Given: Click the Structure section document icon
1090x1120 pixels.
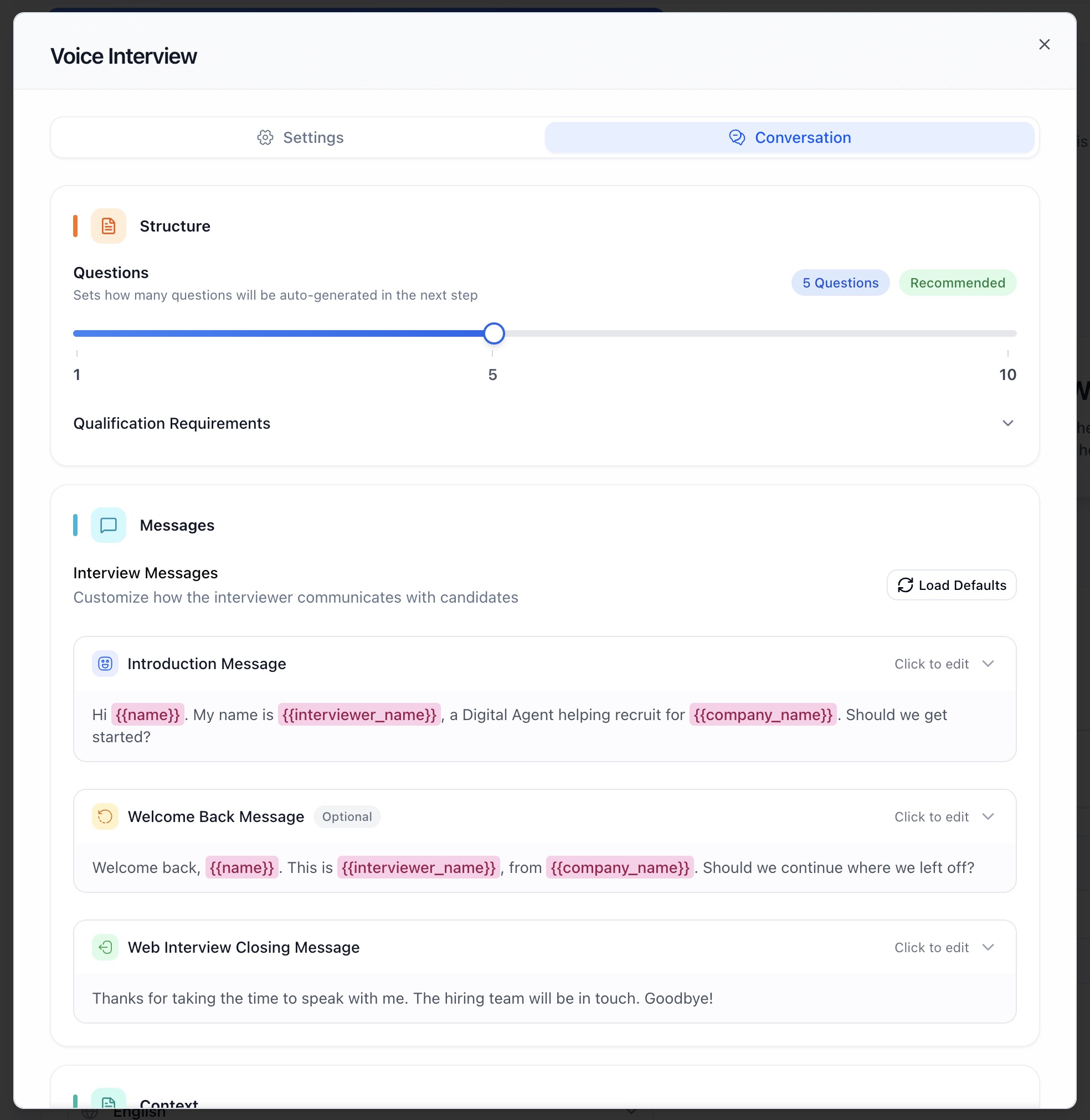Looking at the screenshot, I should click(108, 226).
